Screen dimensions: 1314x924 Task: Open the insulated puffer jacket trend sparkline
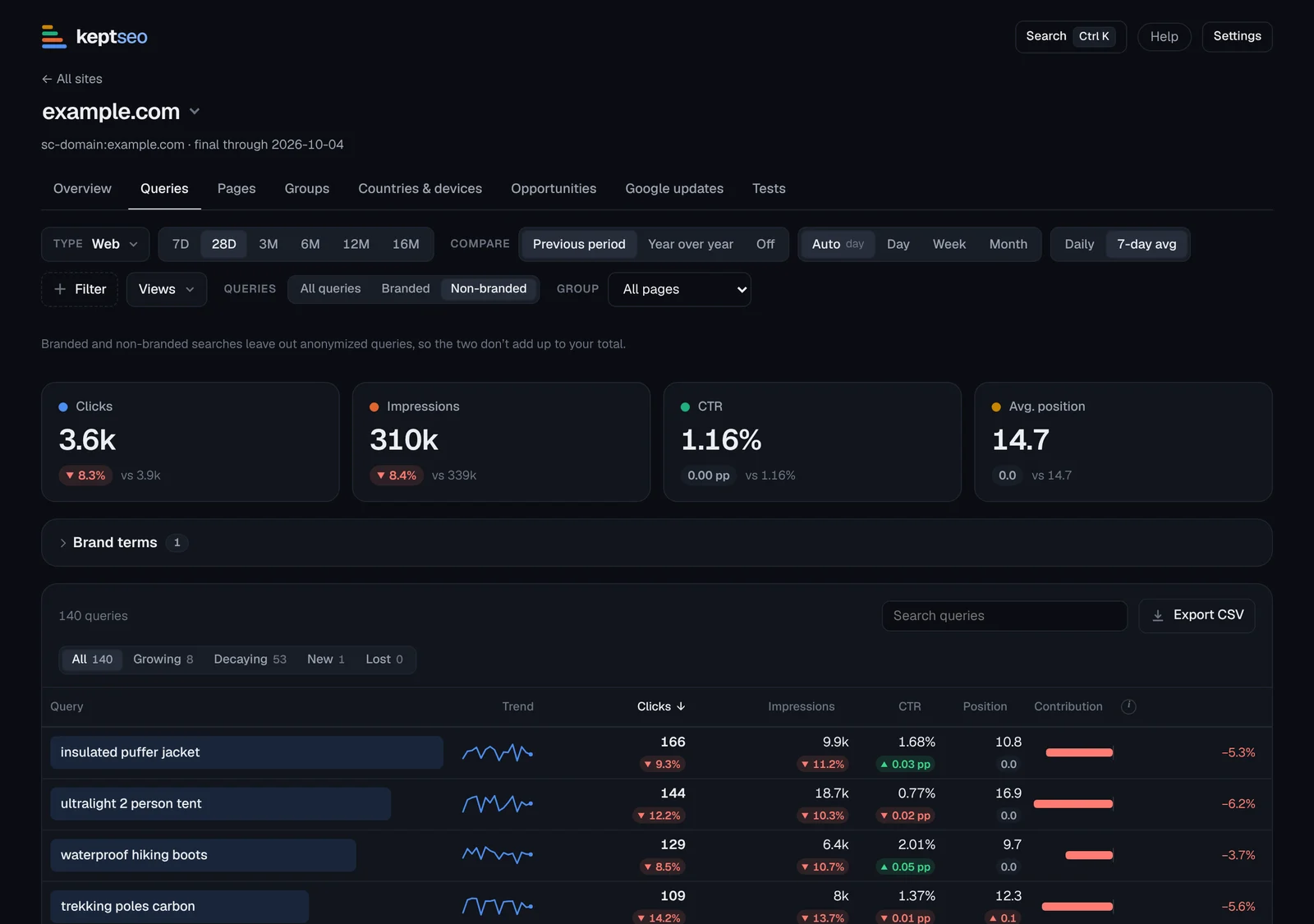coord(498,752)
